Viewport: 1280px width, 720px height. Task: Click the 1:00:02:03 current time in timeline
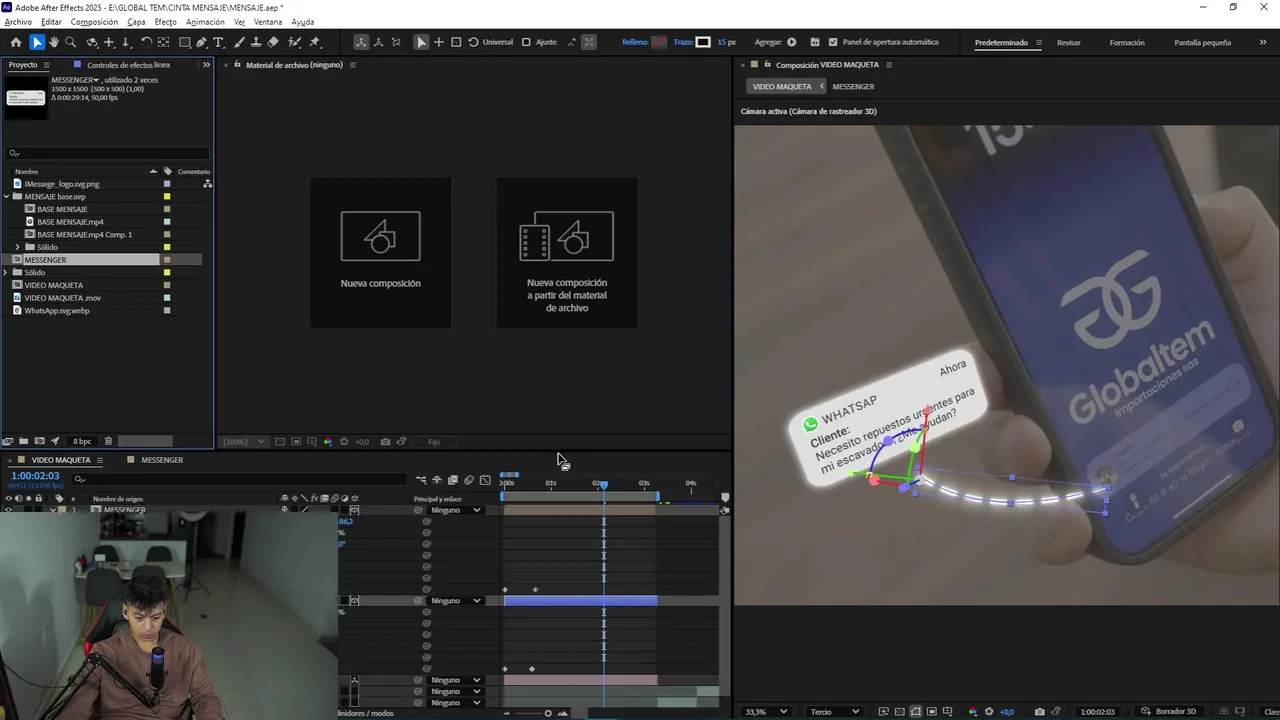coord(35,476)
